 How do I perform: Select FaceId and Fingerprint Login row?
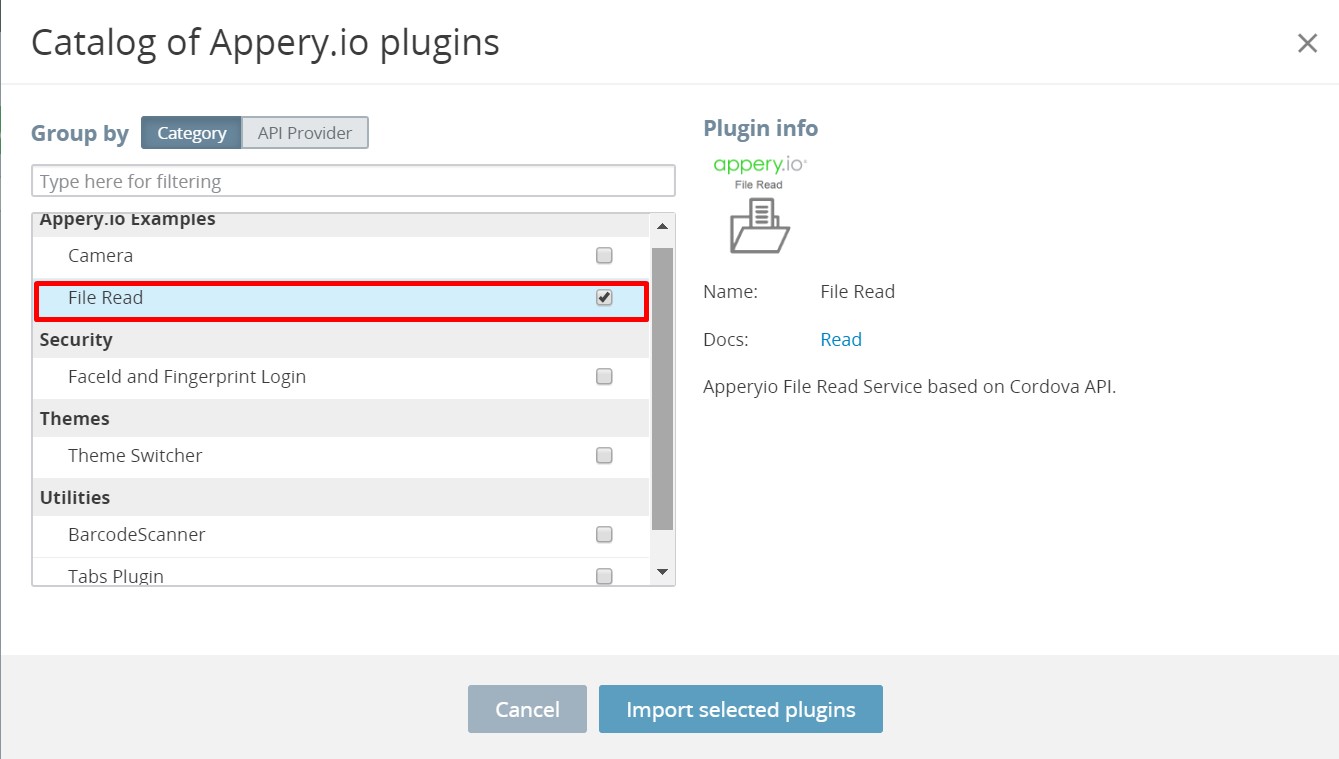[x=341, y=377]
